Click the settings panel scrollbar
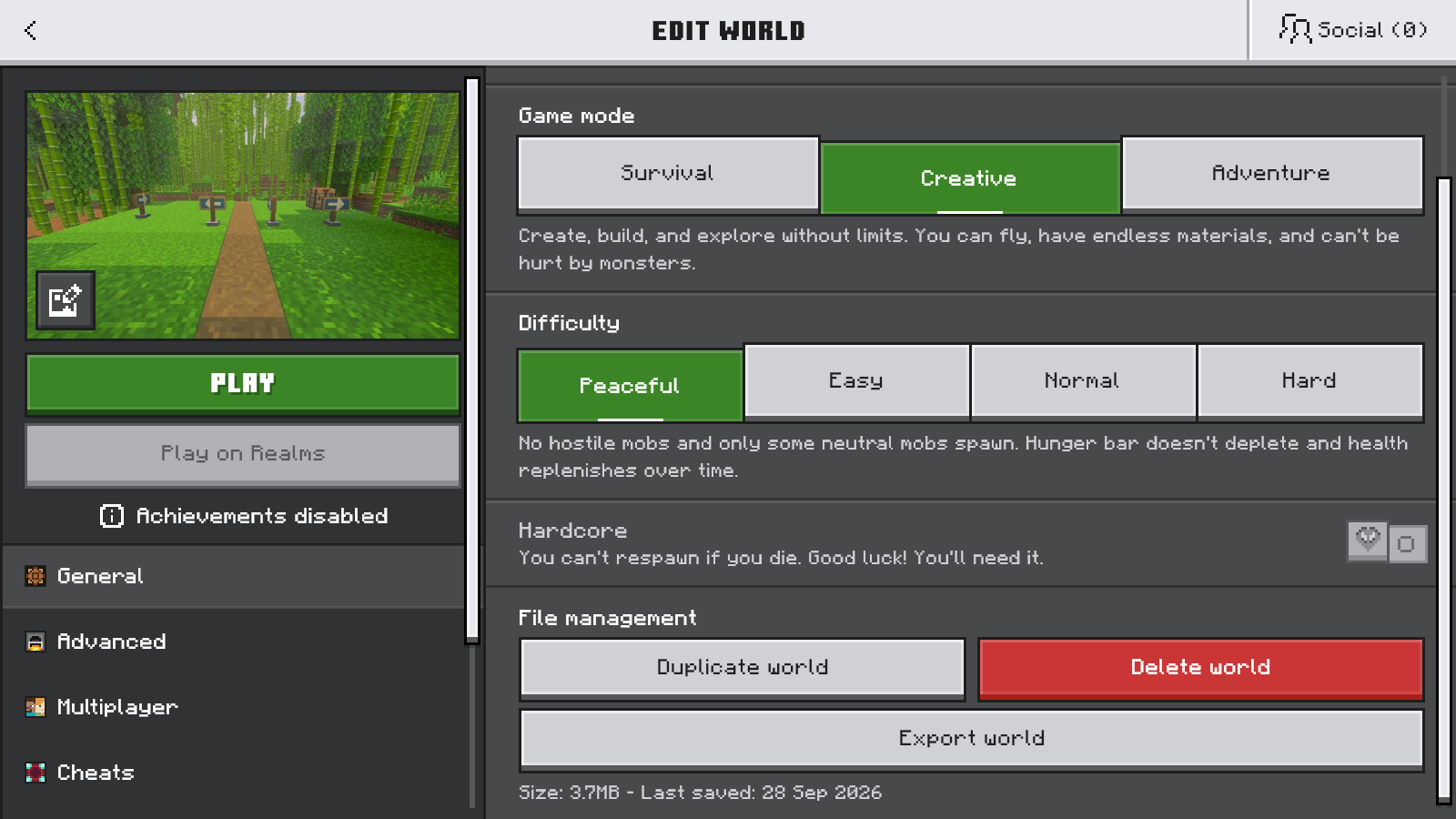The image size is (1456, 819). click(1444, 490)
